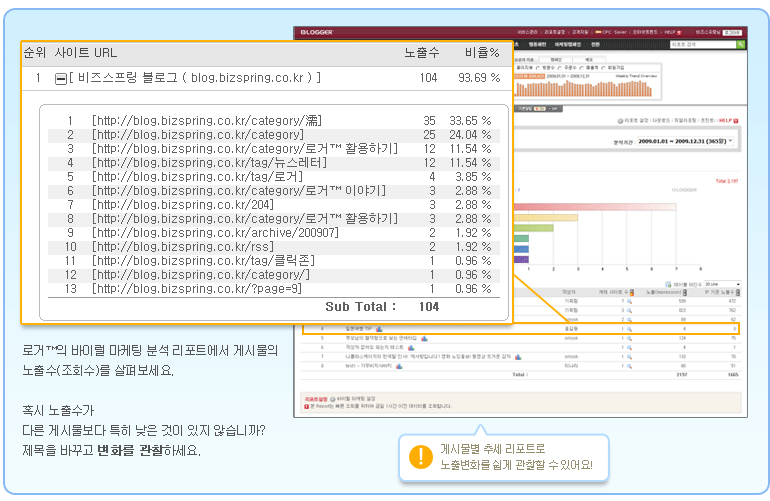Click the 니콜라스케이지 post title

click(428, 357)
